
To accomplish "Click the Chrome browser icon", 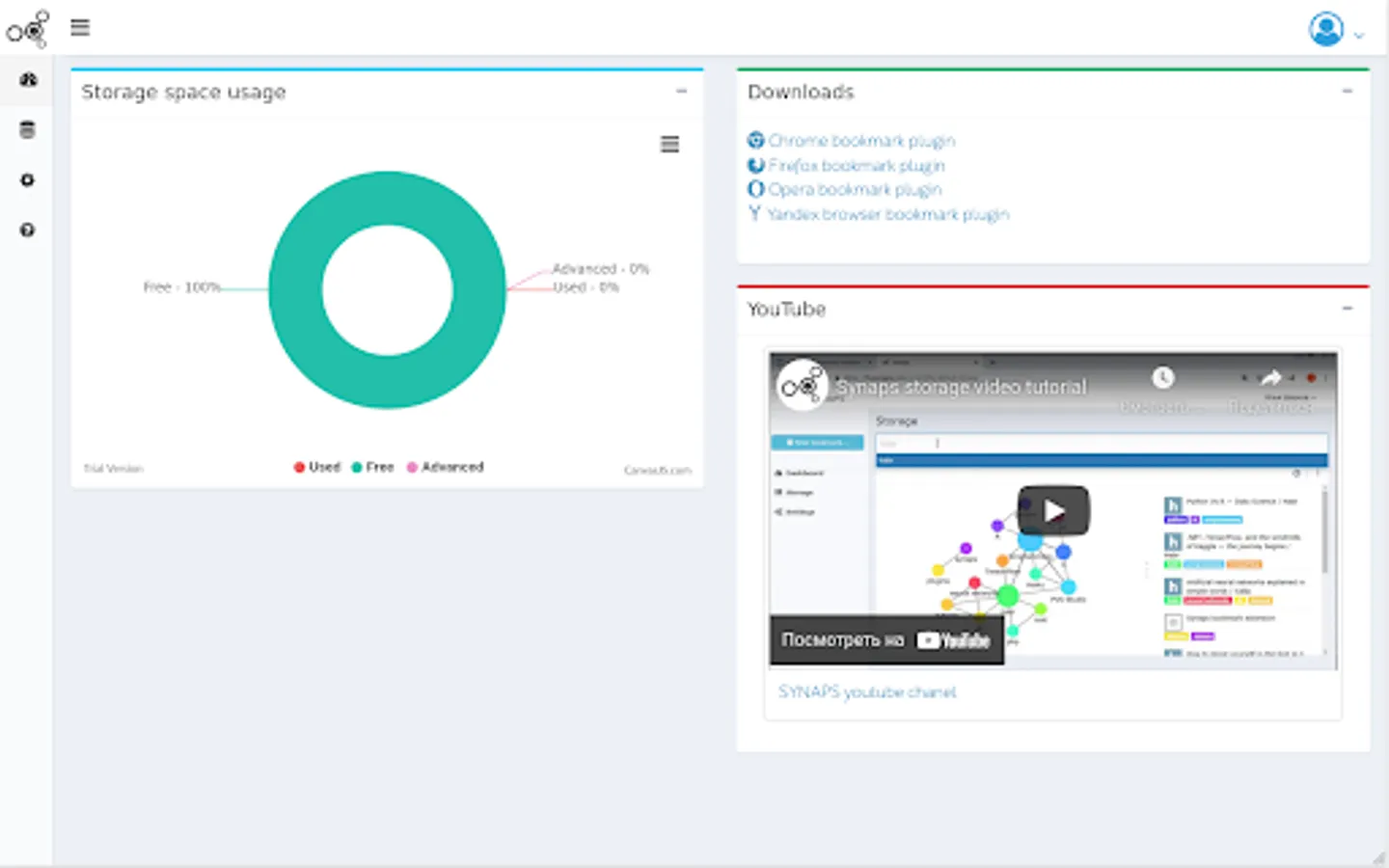I will tap(756, 141).
